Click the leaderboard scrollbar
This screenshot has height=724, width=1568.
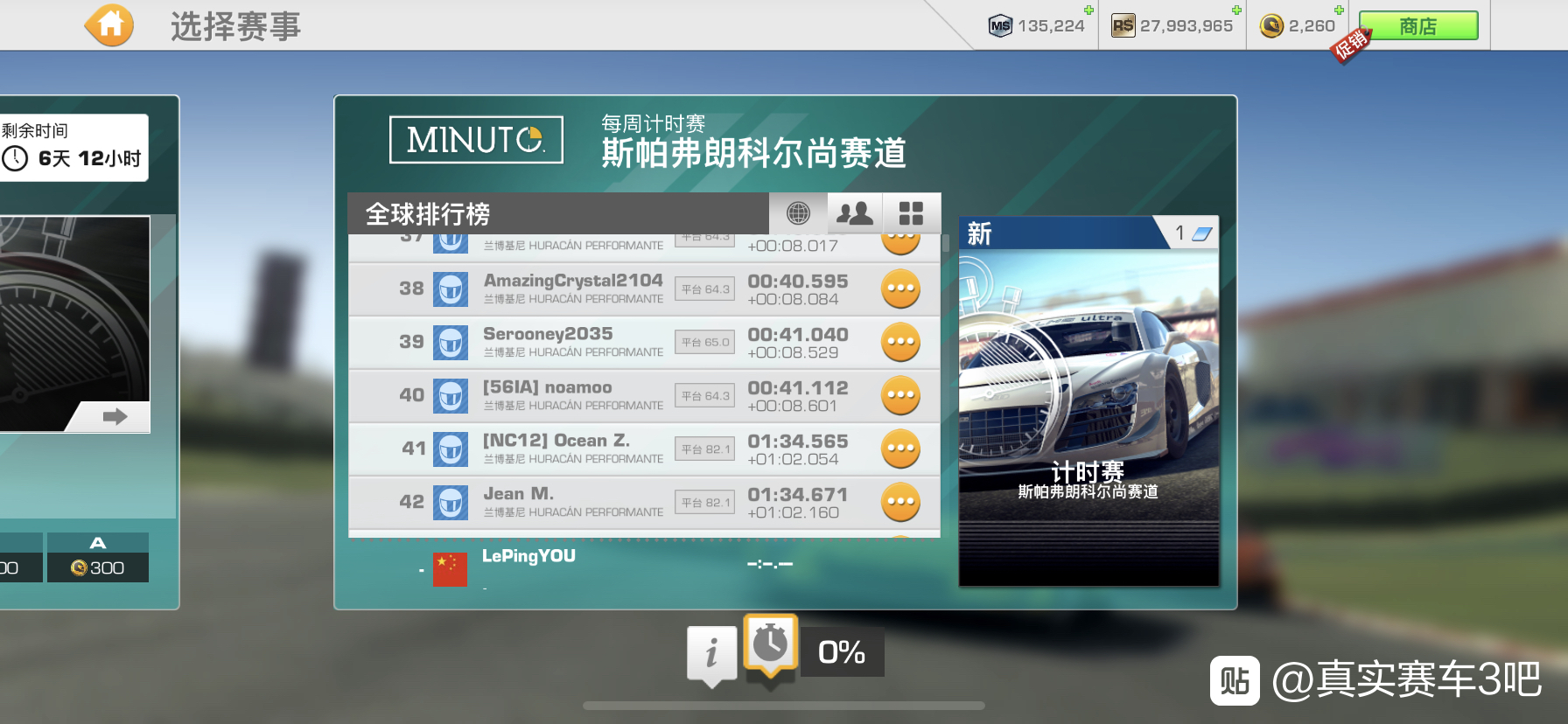(x=946, y=242)
